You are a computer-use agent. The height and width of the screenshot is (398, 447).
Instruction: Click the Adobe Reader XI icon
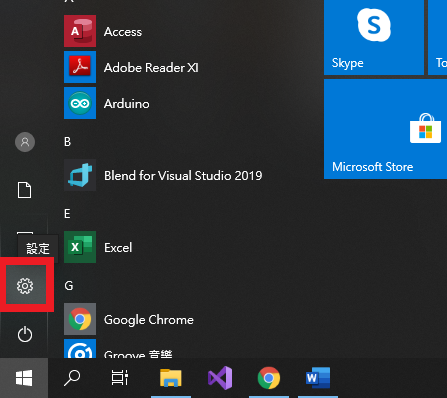click(80, 67)
